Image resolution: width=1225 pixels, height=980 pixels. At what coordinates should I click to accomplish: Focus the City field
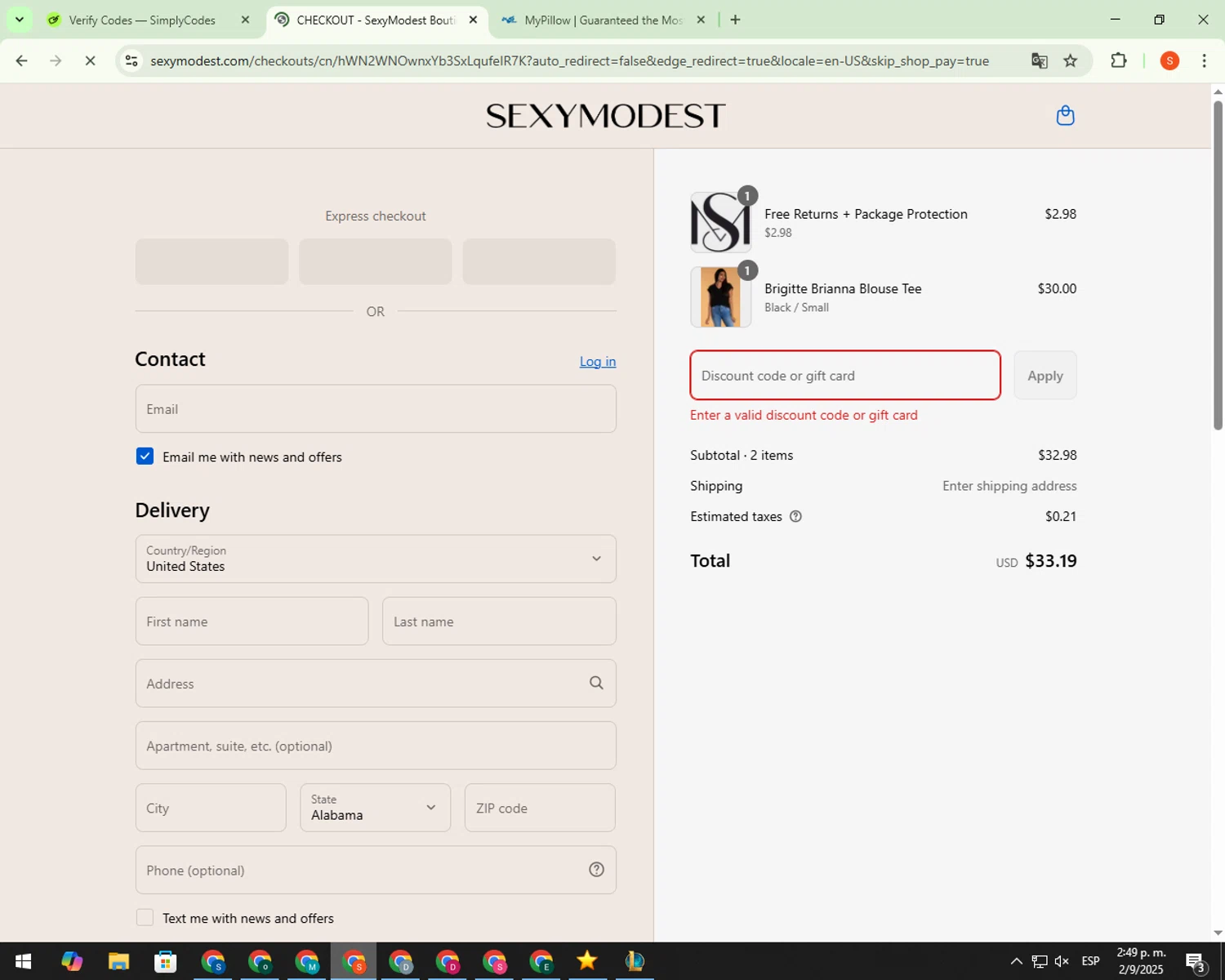coord(211,808)
